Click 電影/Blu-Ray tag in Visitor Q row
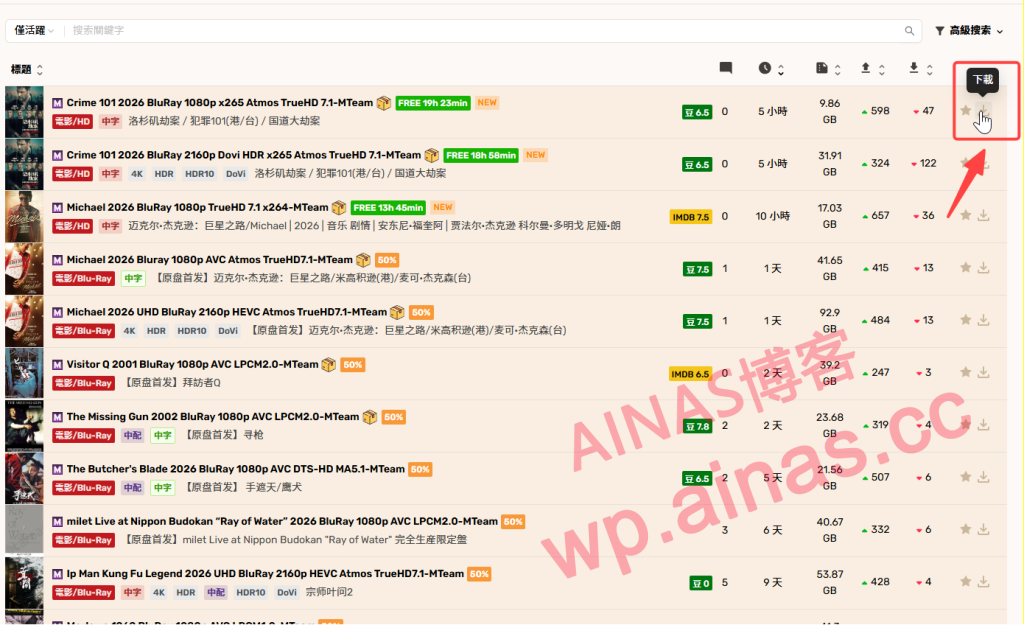 pos(84,383)
